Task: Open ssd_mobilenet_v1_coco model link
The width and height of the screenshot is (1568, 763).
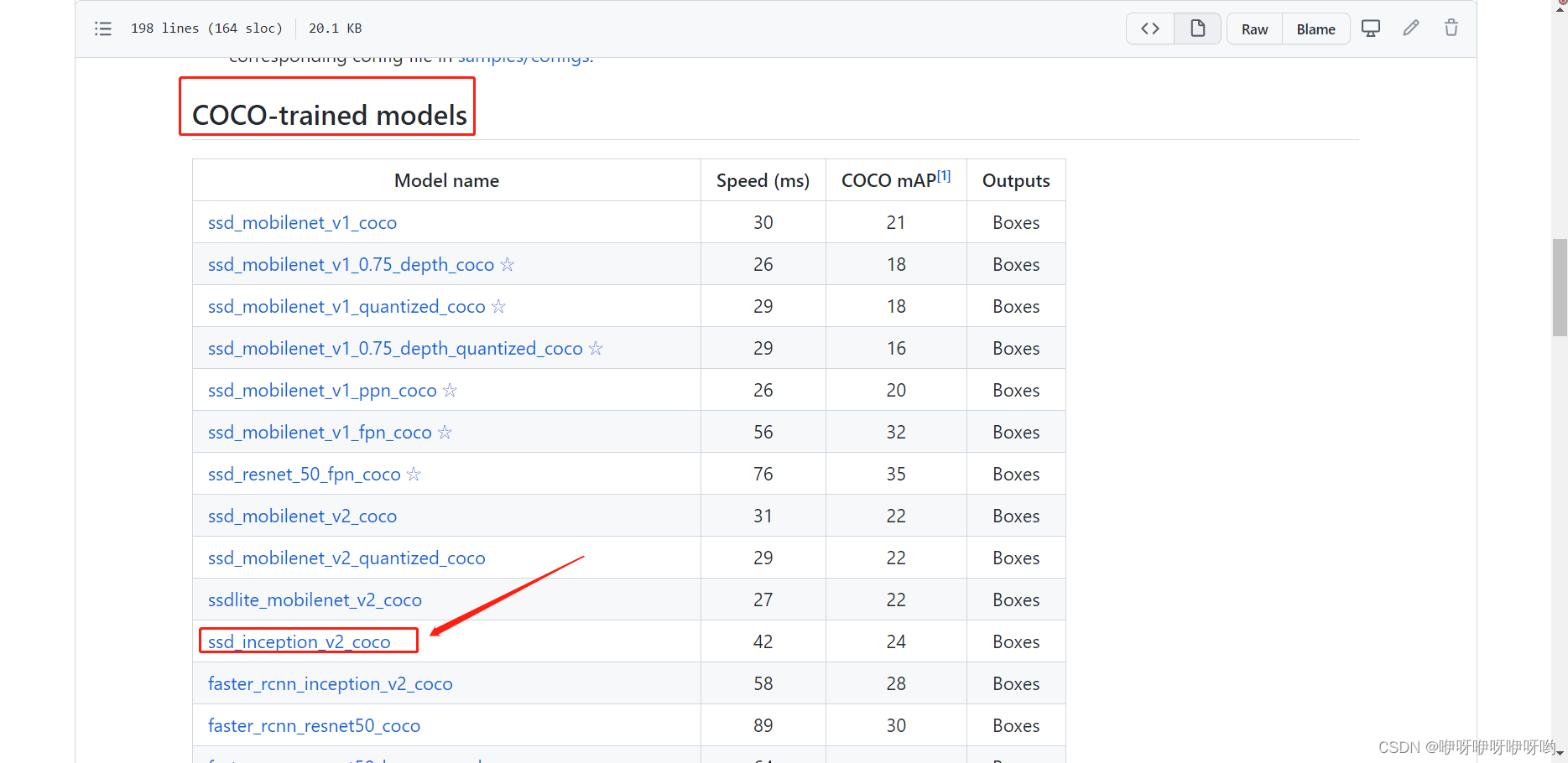Action: click(302, 222)
